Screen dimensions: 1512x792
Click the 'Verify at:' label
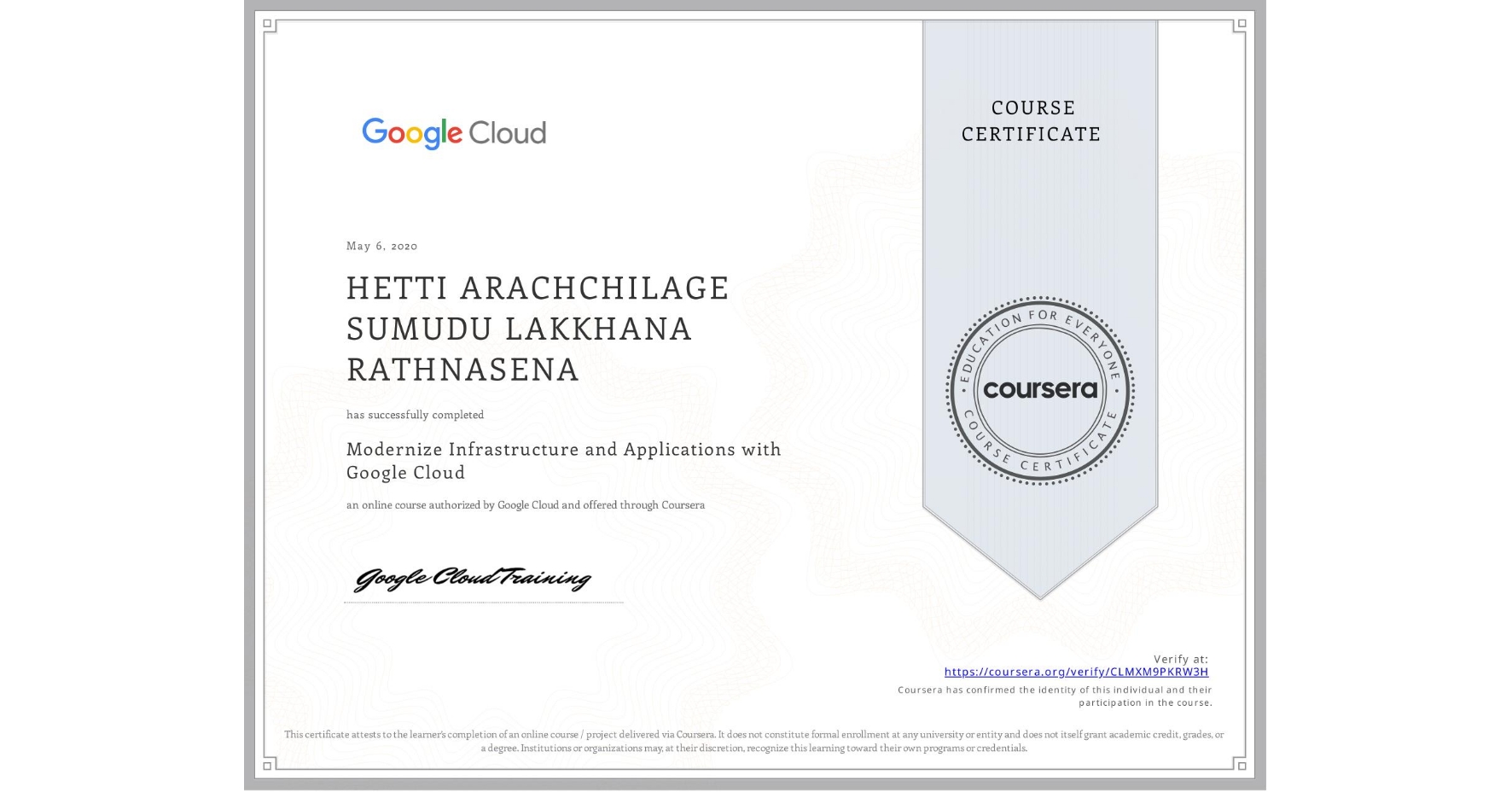pyautogui.click(x=1181, y=659)
